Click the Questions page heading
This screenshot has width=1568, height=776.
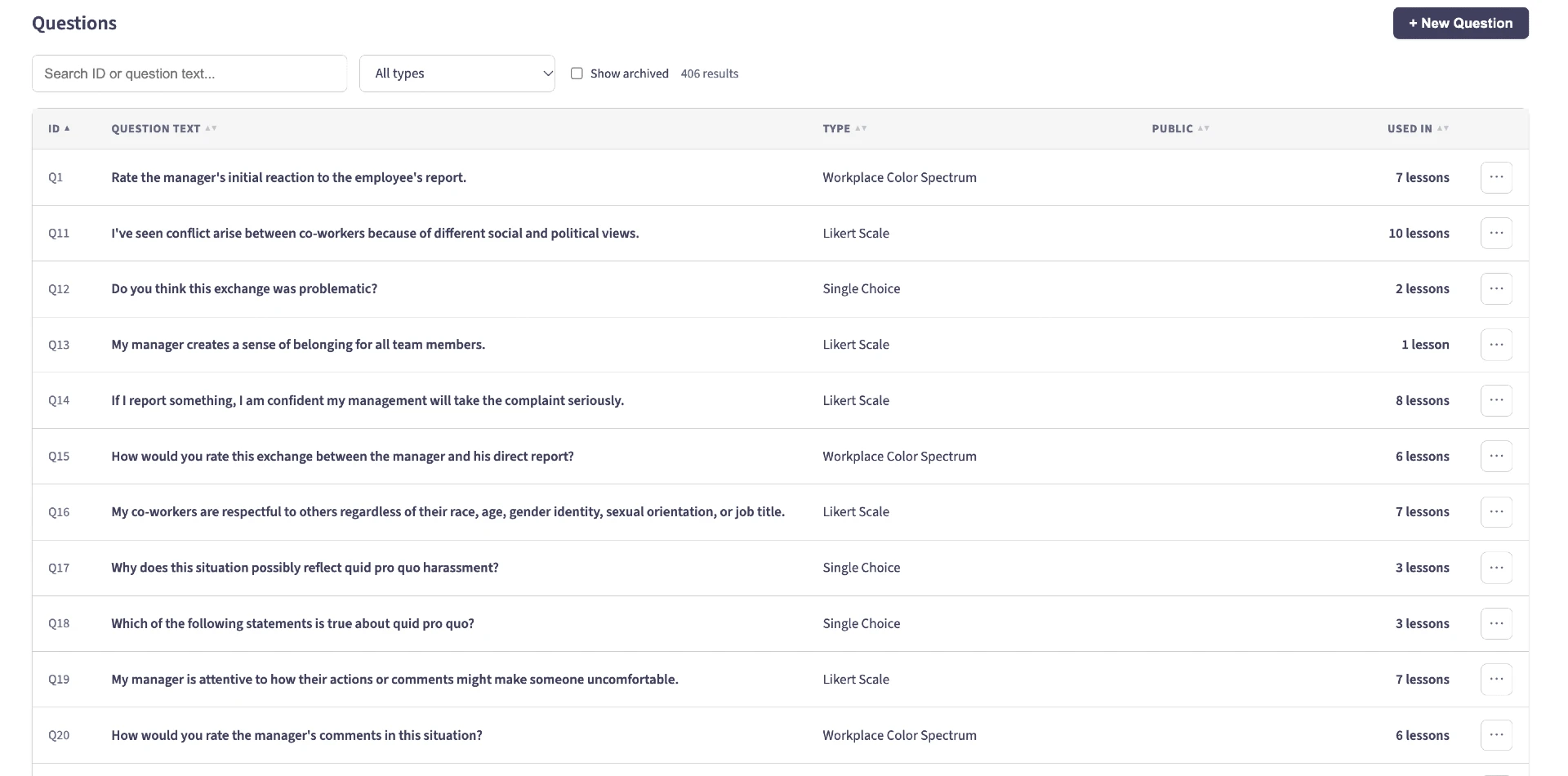click(74, 23)
